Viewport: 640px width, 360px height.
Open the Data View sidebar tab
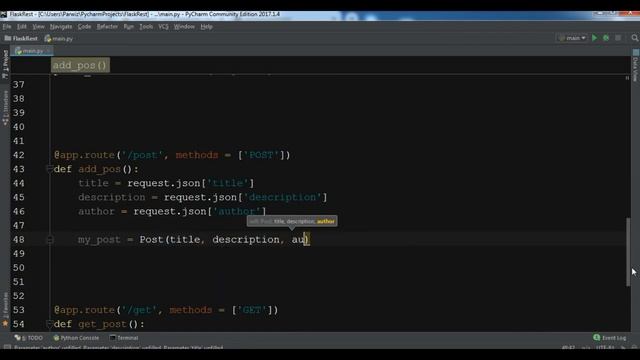(x=636, y=66)
